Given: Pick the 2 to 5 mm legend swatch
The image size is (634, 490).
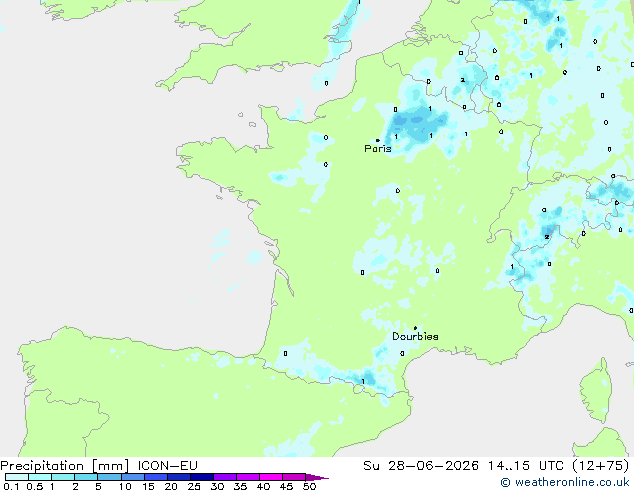Looking at the screenshot, I should [86, 477].
